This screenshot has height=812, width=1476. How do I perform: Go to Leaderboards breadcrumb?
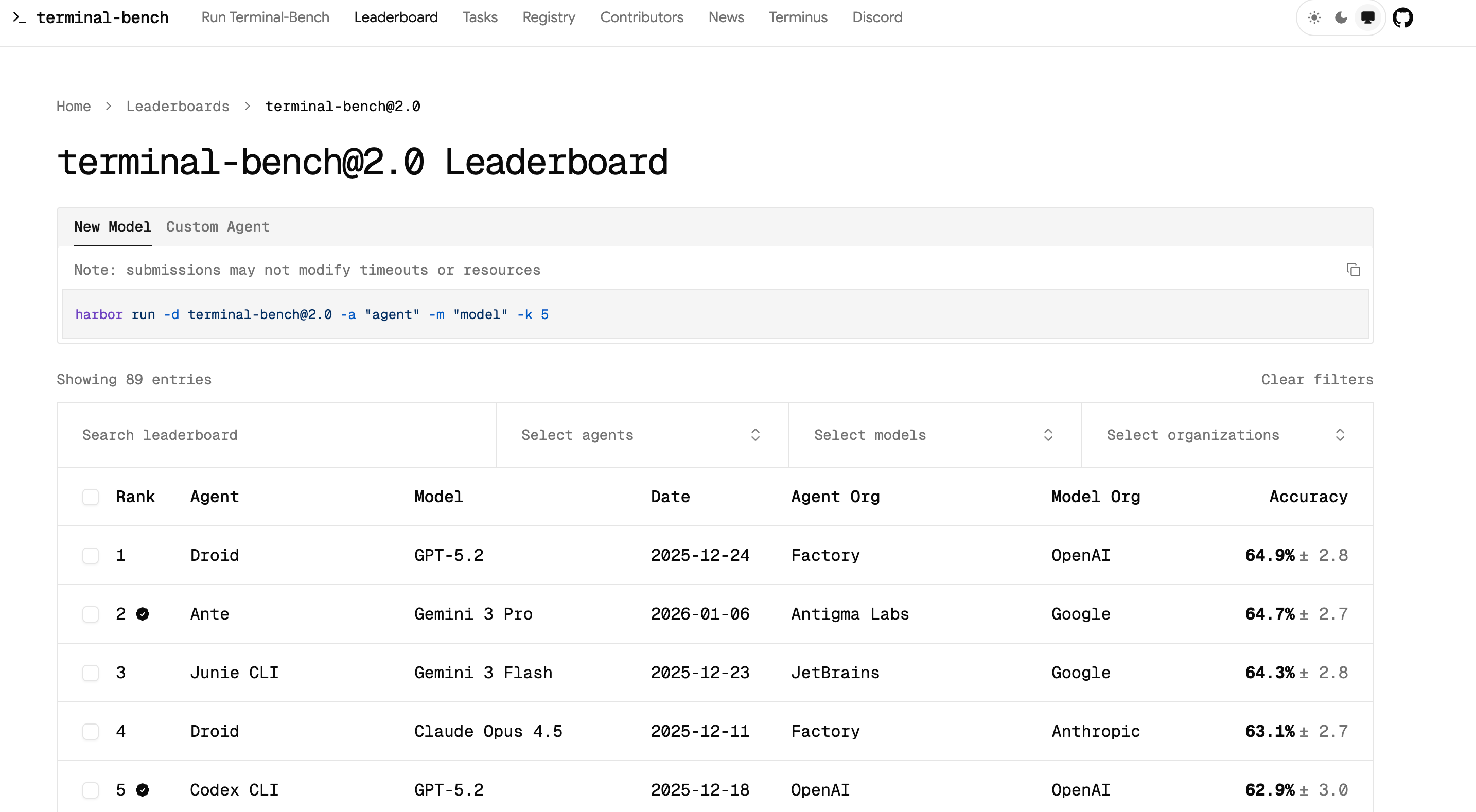coord(178,106)
